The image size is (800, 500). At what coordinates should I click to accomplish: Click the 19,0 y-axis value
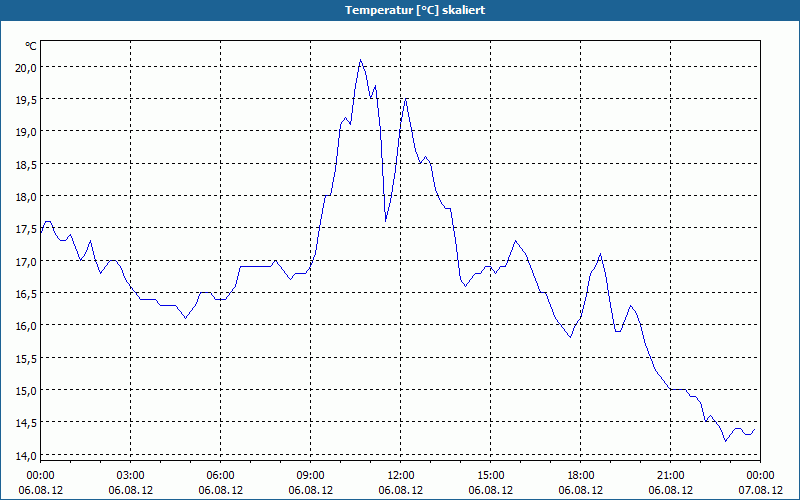pyautogui.click(x=26, y=132)
